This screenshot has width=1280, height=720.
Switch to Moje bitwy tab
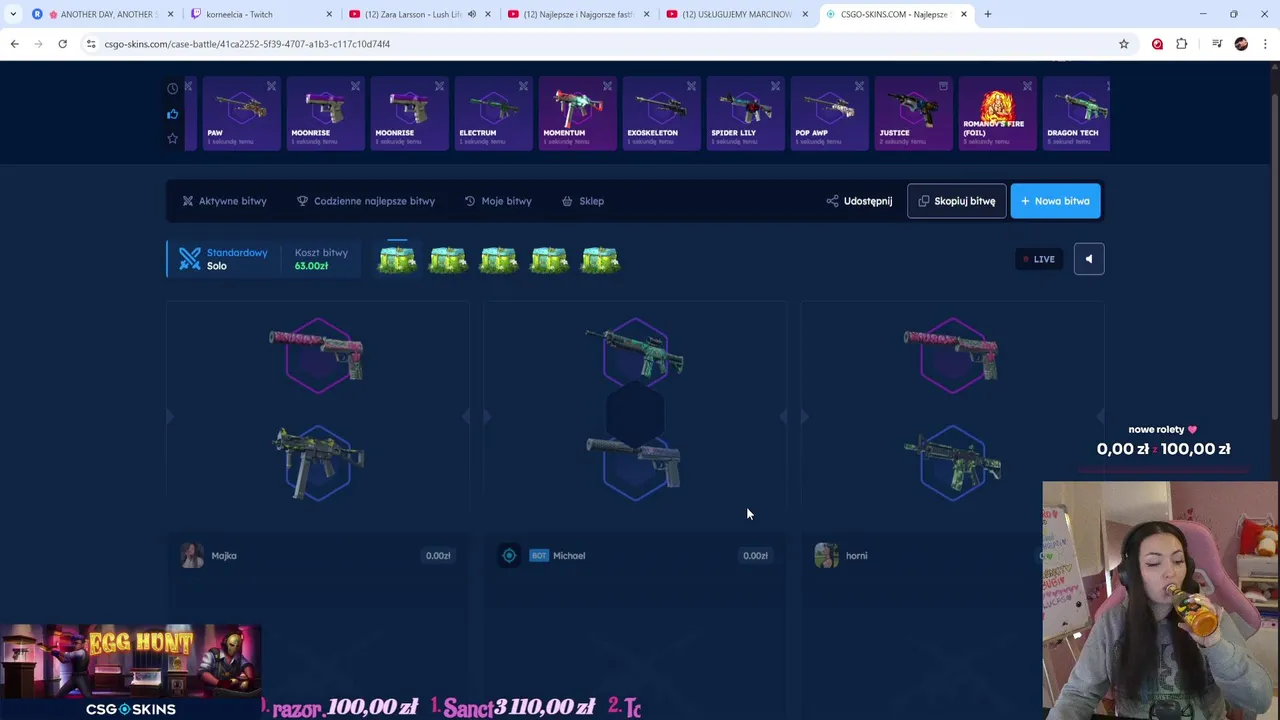[498, 201]
